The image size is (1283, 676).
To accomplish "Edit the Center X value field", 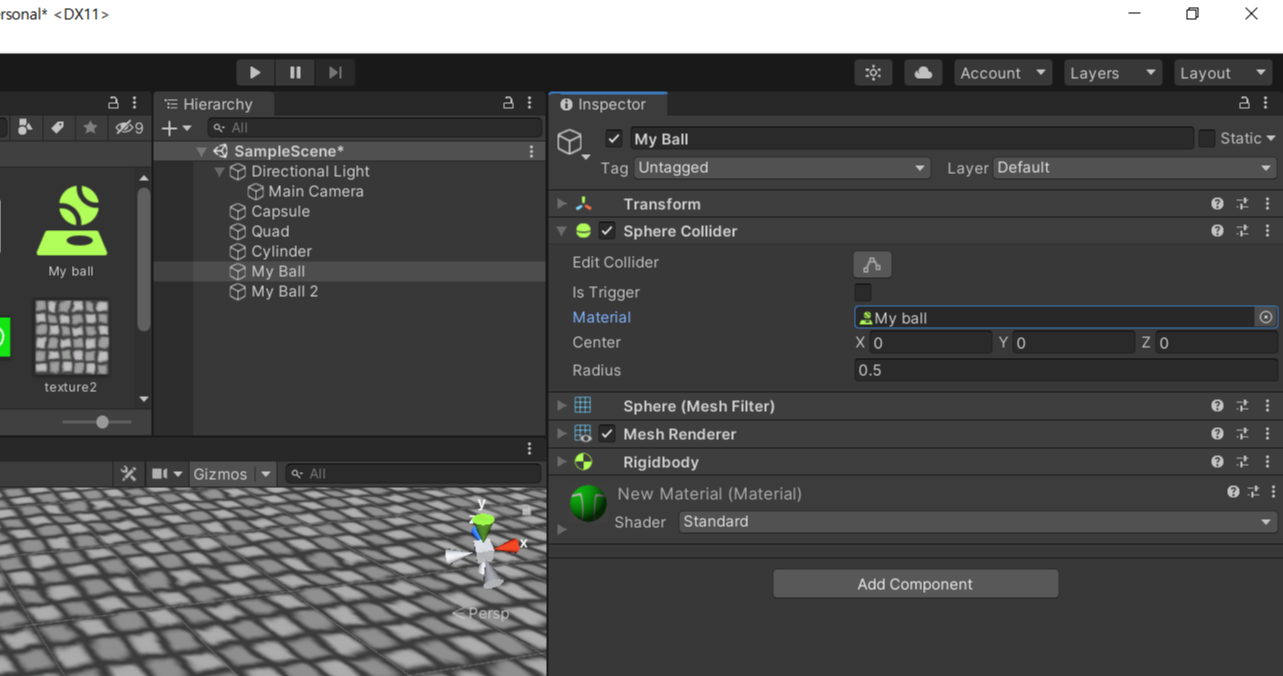I will (930, 343).
